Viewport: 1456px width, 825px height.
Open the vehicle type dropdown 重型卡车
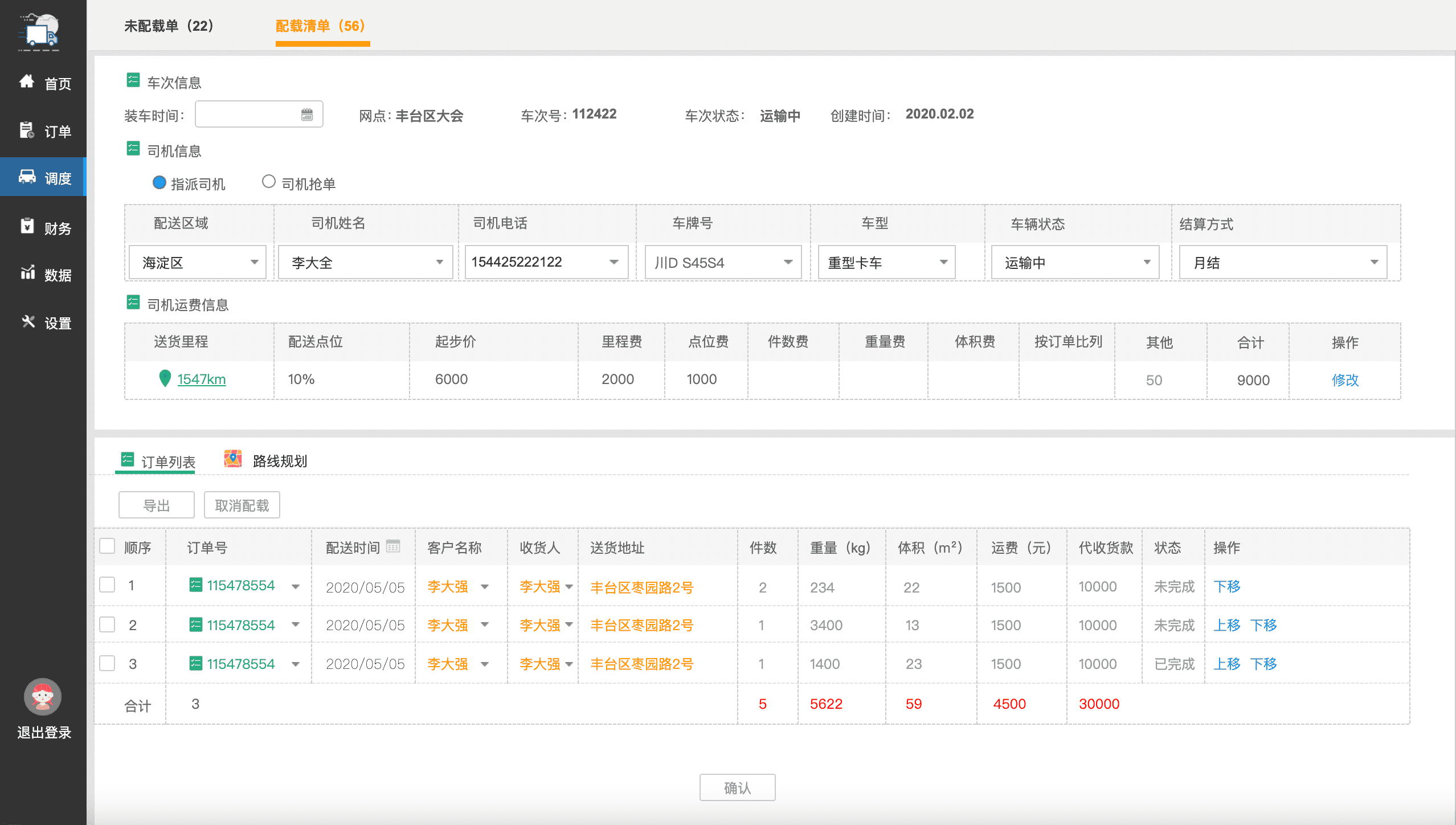tap(886, 262)
